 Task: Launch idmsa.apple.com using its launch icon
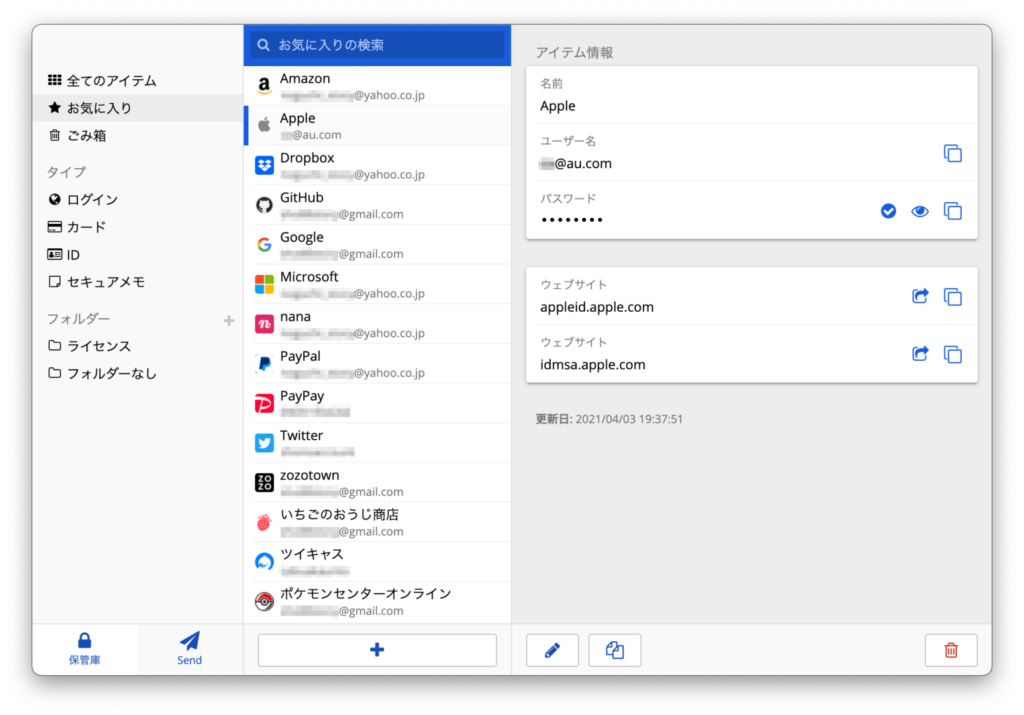click(x=920, y=354)
